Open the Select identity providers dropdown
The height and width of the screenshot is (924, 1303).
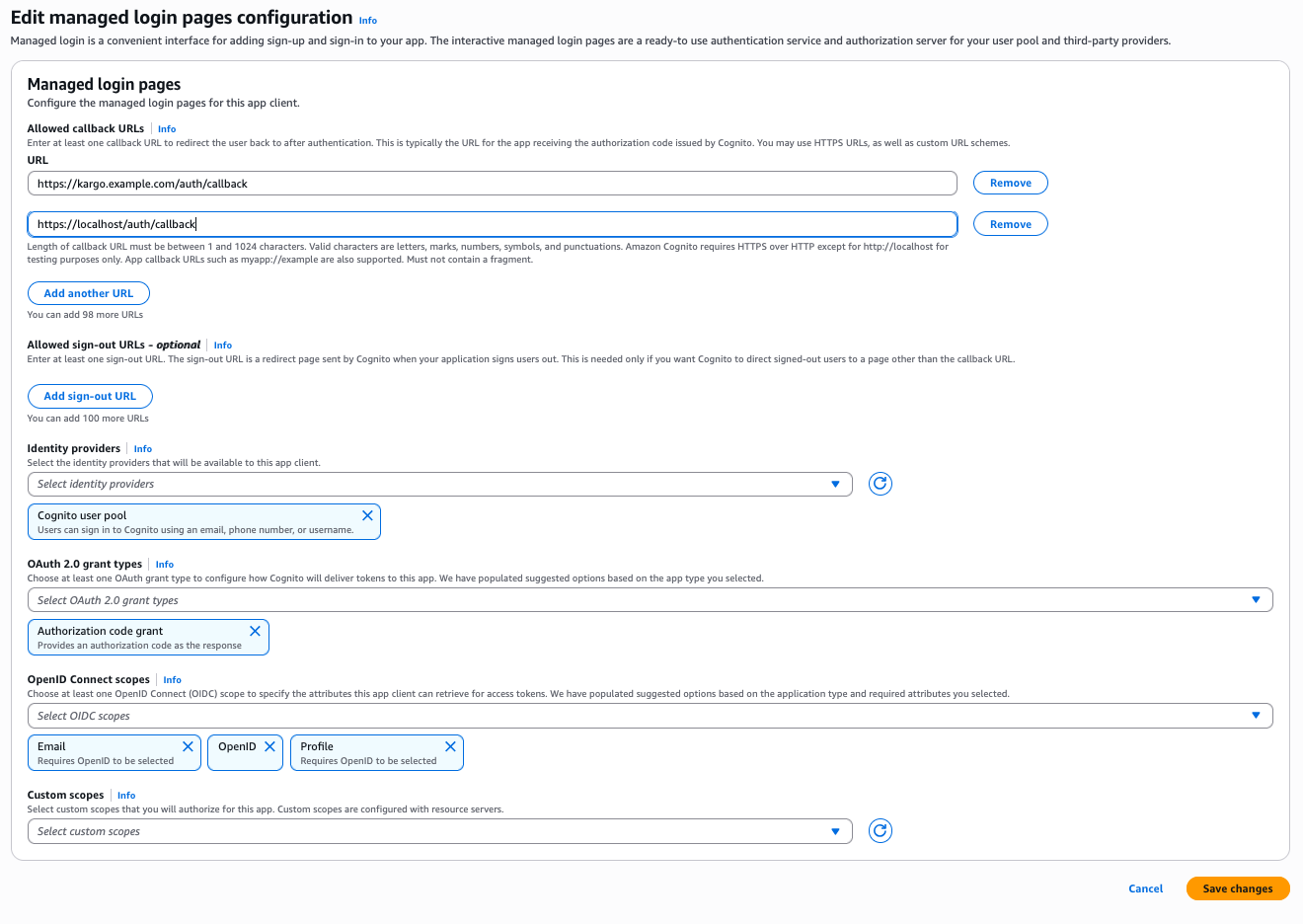[439, 484]
